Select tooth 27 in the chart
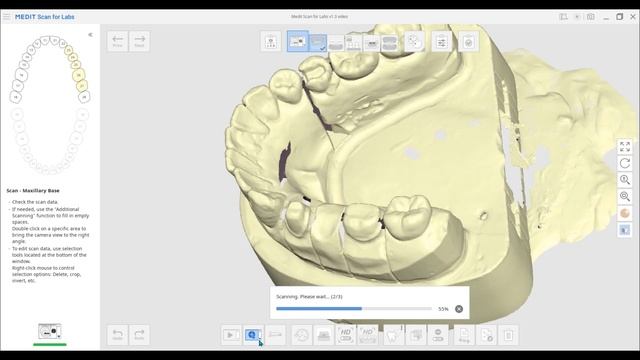640x360 pixels. click(82, 86)
